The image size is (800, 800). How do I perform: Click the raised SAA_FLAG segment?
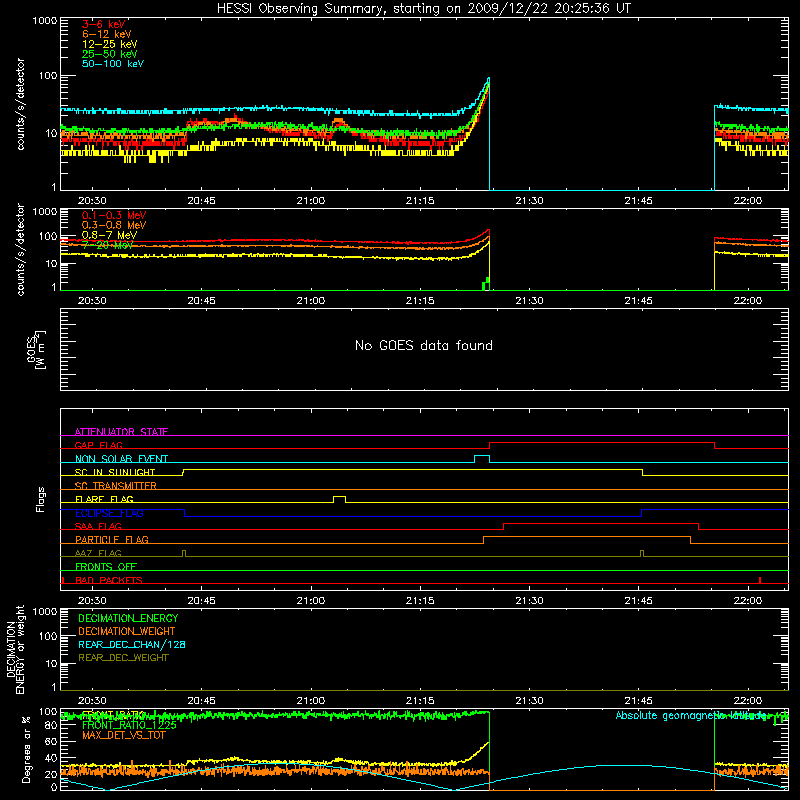coord(601,523)
